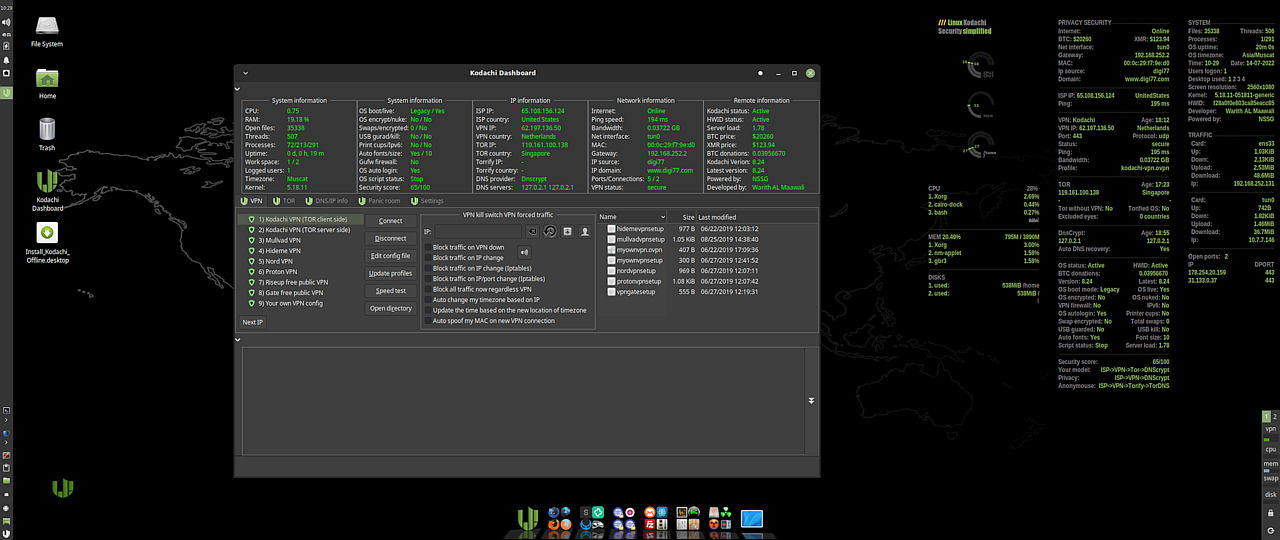Click the Next IP button
This screenshot has width=1280, height=540.
(x=253, y=322)
